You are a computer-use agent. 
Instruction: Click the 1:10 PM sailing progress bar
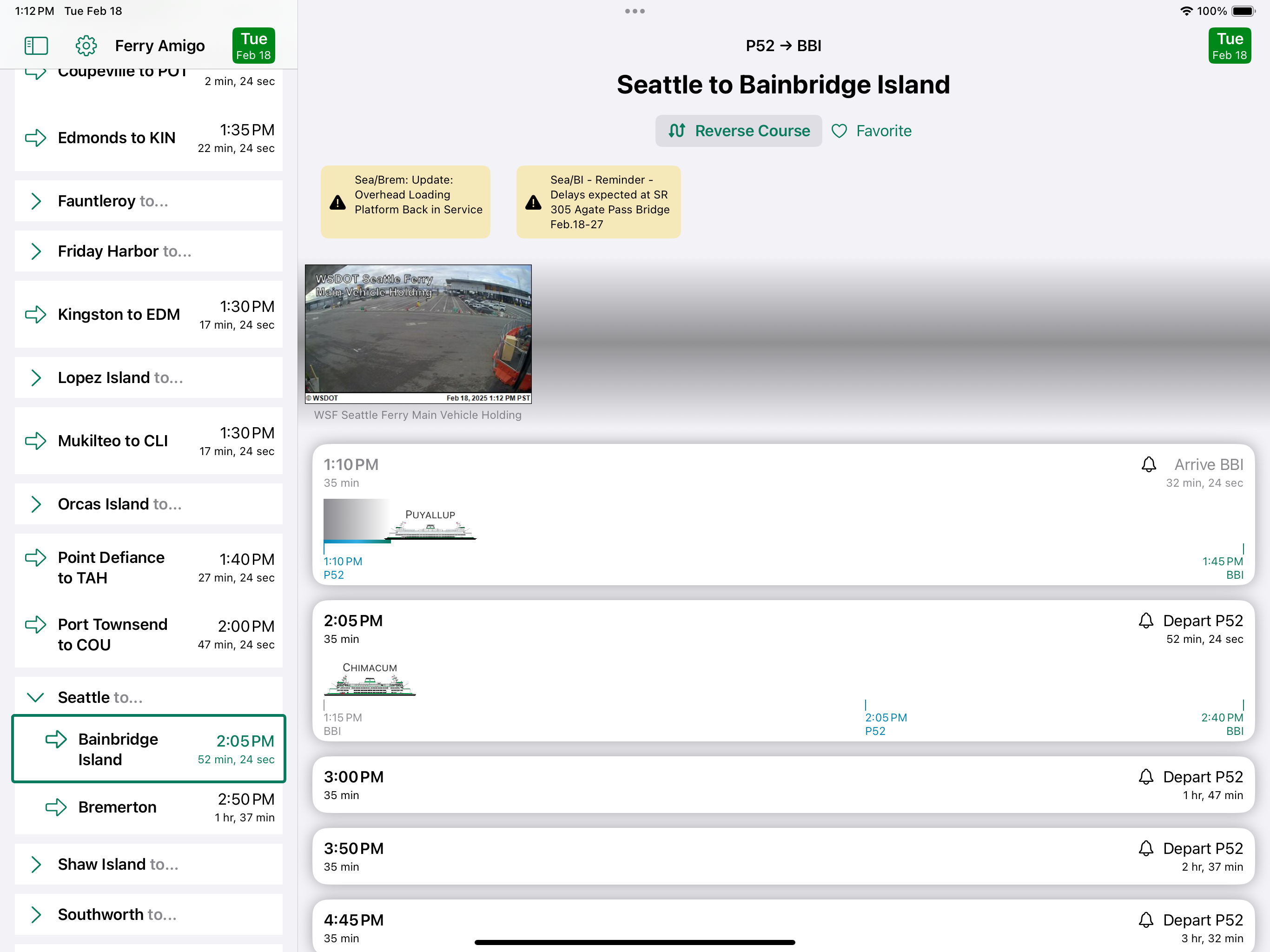click(357, 541)
